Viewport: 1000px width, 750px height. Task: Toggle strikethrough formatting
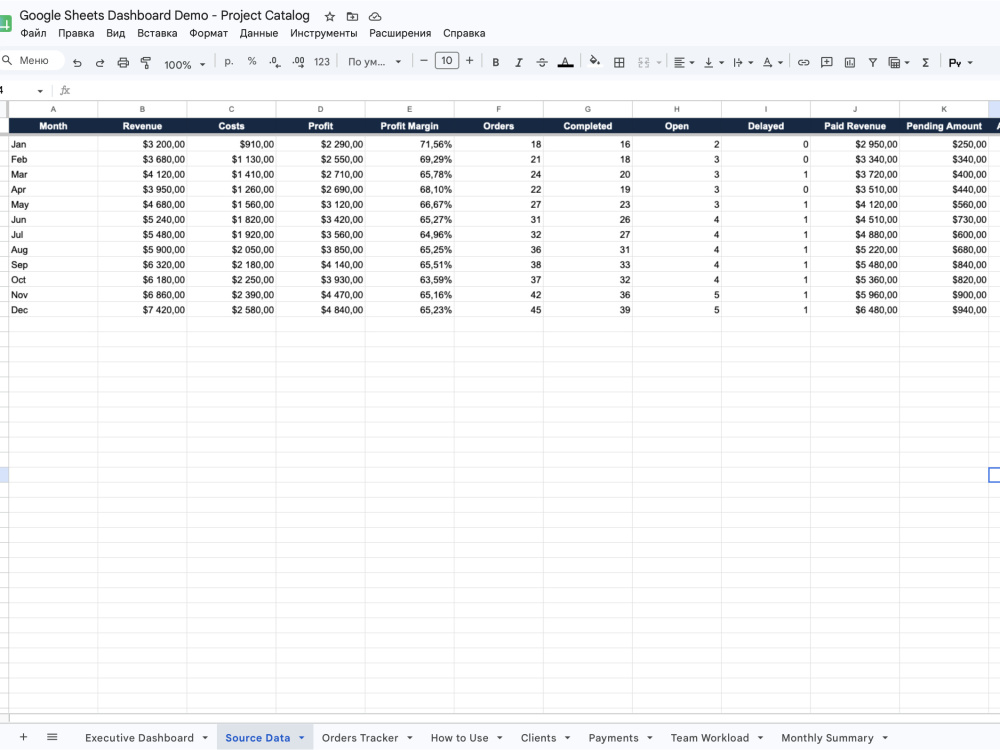[541, 62]
